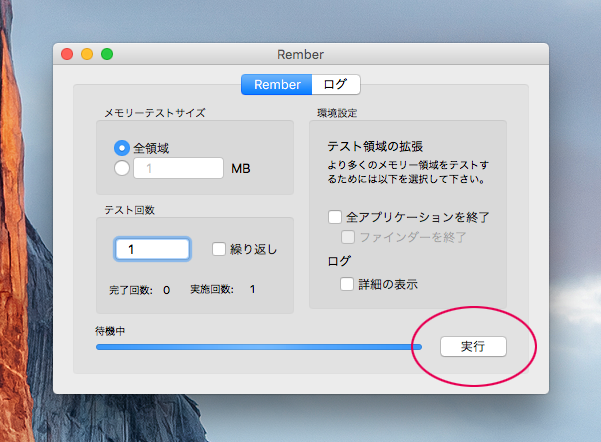Image resolution: width=601 pixels, height=442 pixels.
Task: Check ファインダーを終了 option
Action: [348, 237]
